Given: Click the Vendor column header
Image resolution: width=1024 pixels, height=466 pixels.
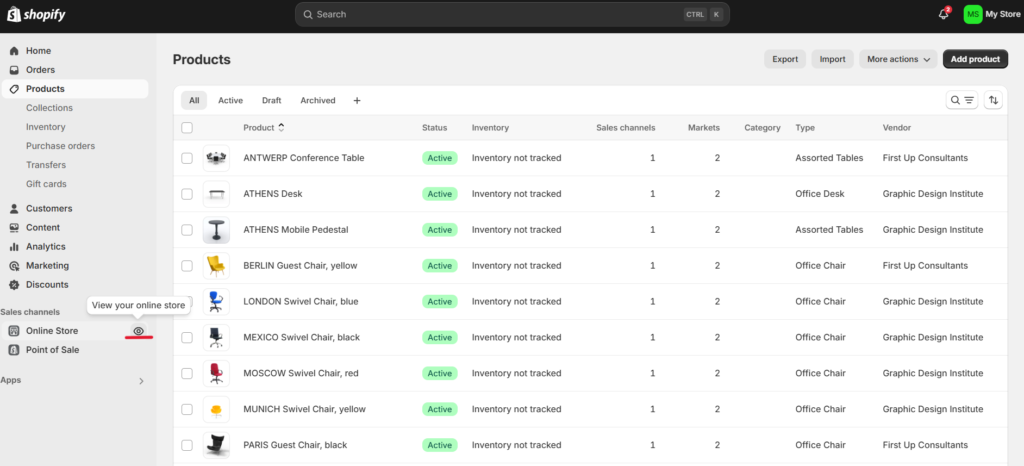Looking at the screenshot, I should click(897, 128).
